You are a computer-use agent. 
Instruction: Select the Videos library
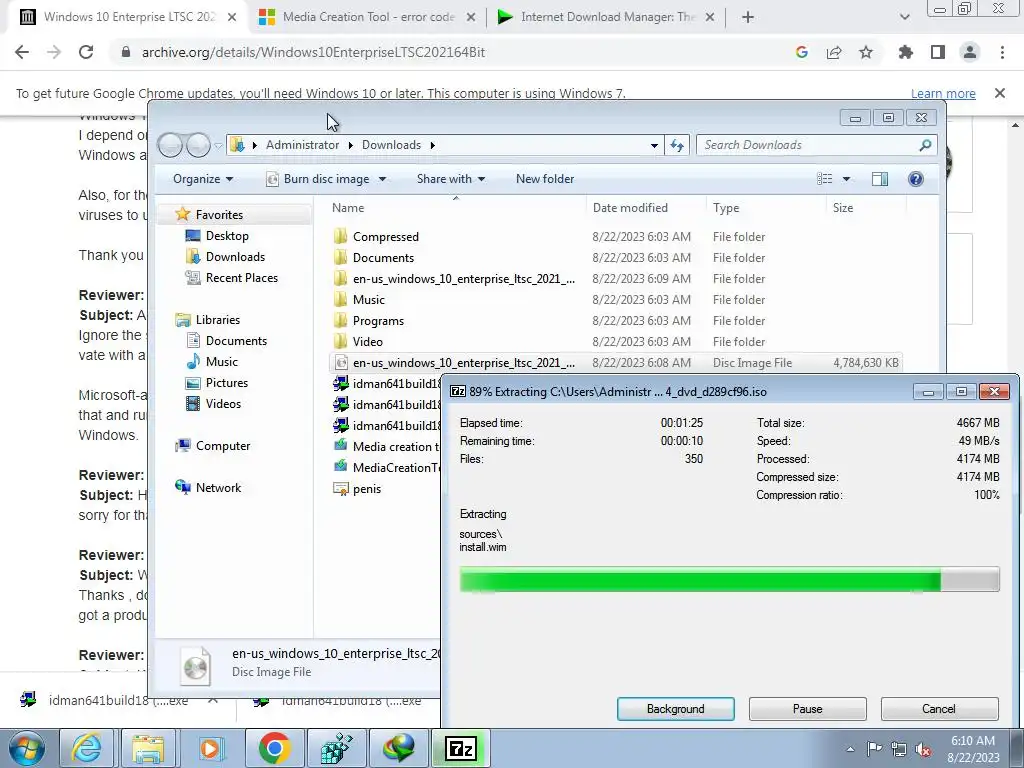[x=223, y=404]
